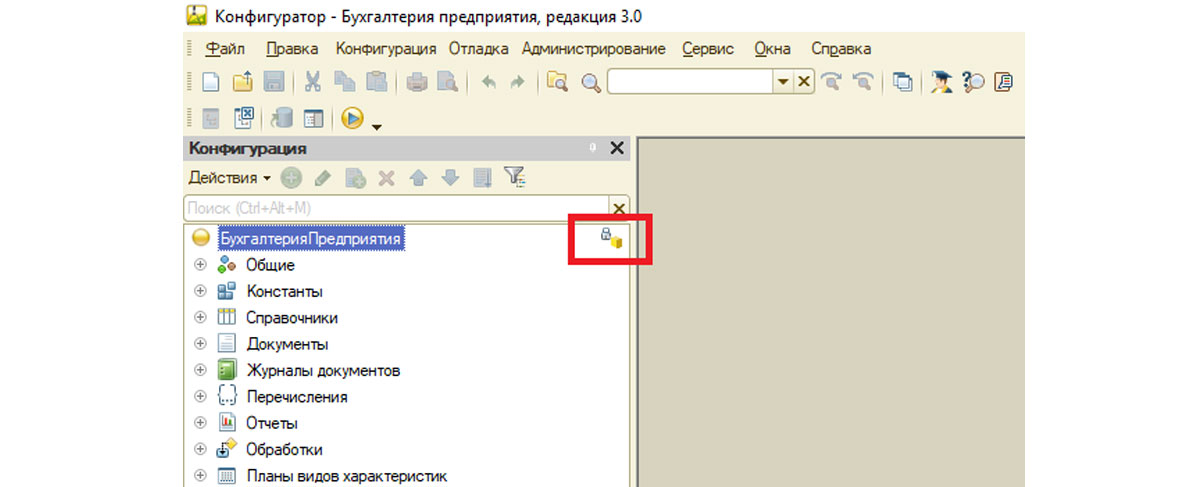Open the Отладка menu

(479, 48)
